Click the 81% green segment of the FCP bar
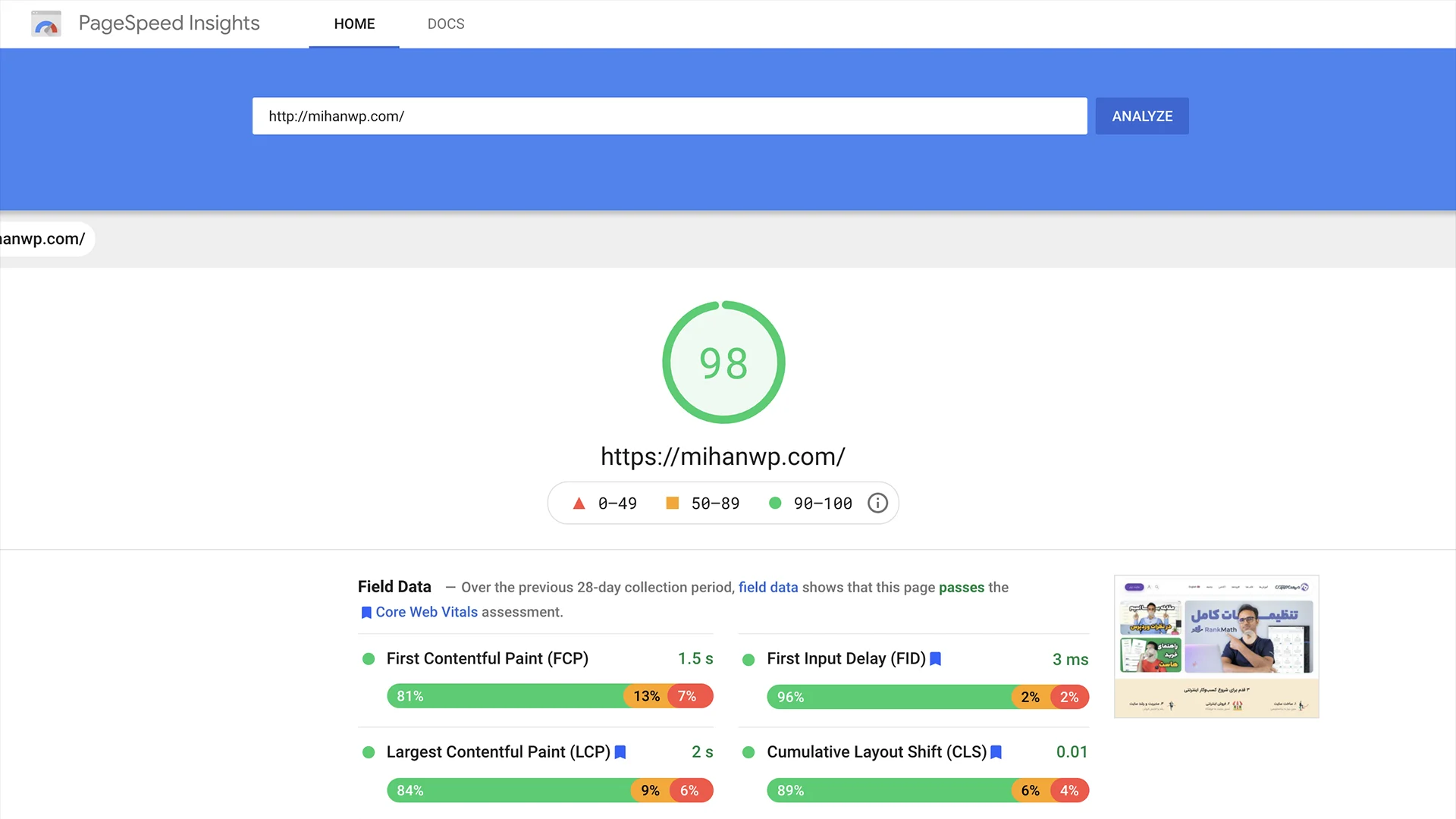 point(507,696)
